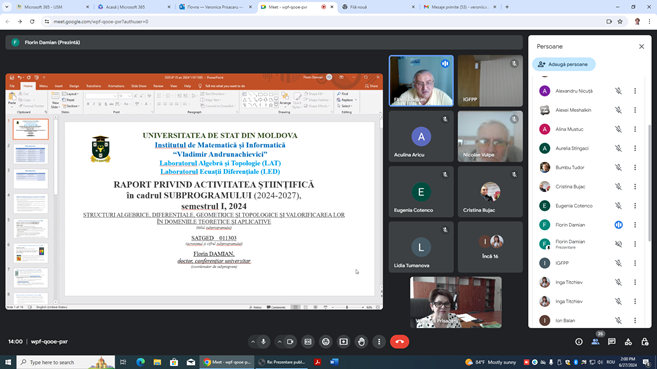Switch to Mesaje primite (53) Gmail tab
The width and height of the screenshot is (657, 369).
(459, 7)
